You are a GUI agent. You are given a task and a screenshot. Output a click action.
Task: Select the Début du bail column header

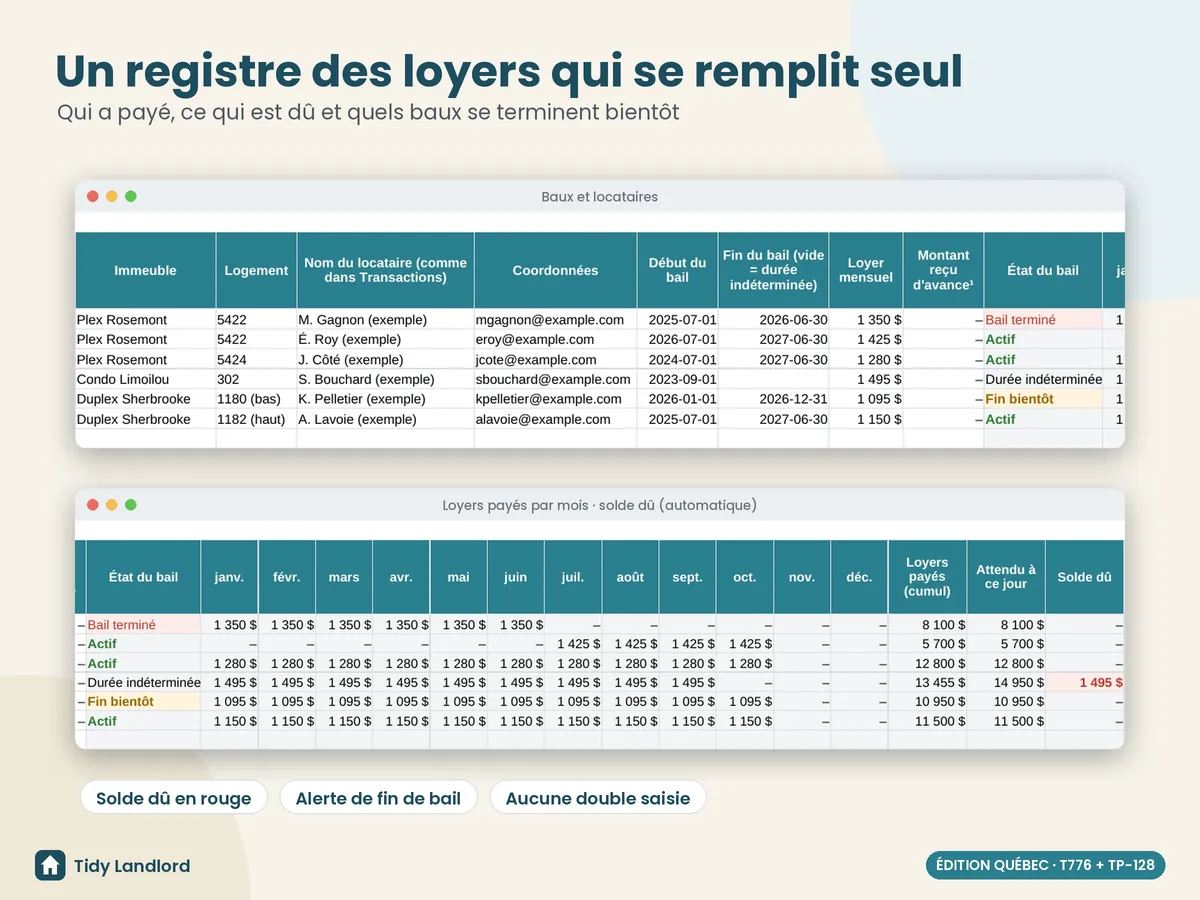(x=677, y=270)
